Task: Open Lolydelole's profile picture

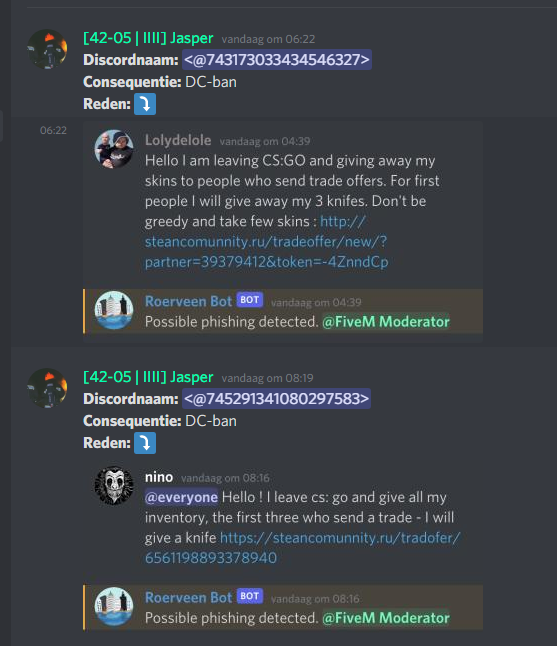Action: 114,149
